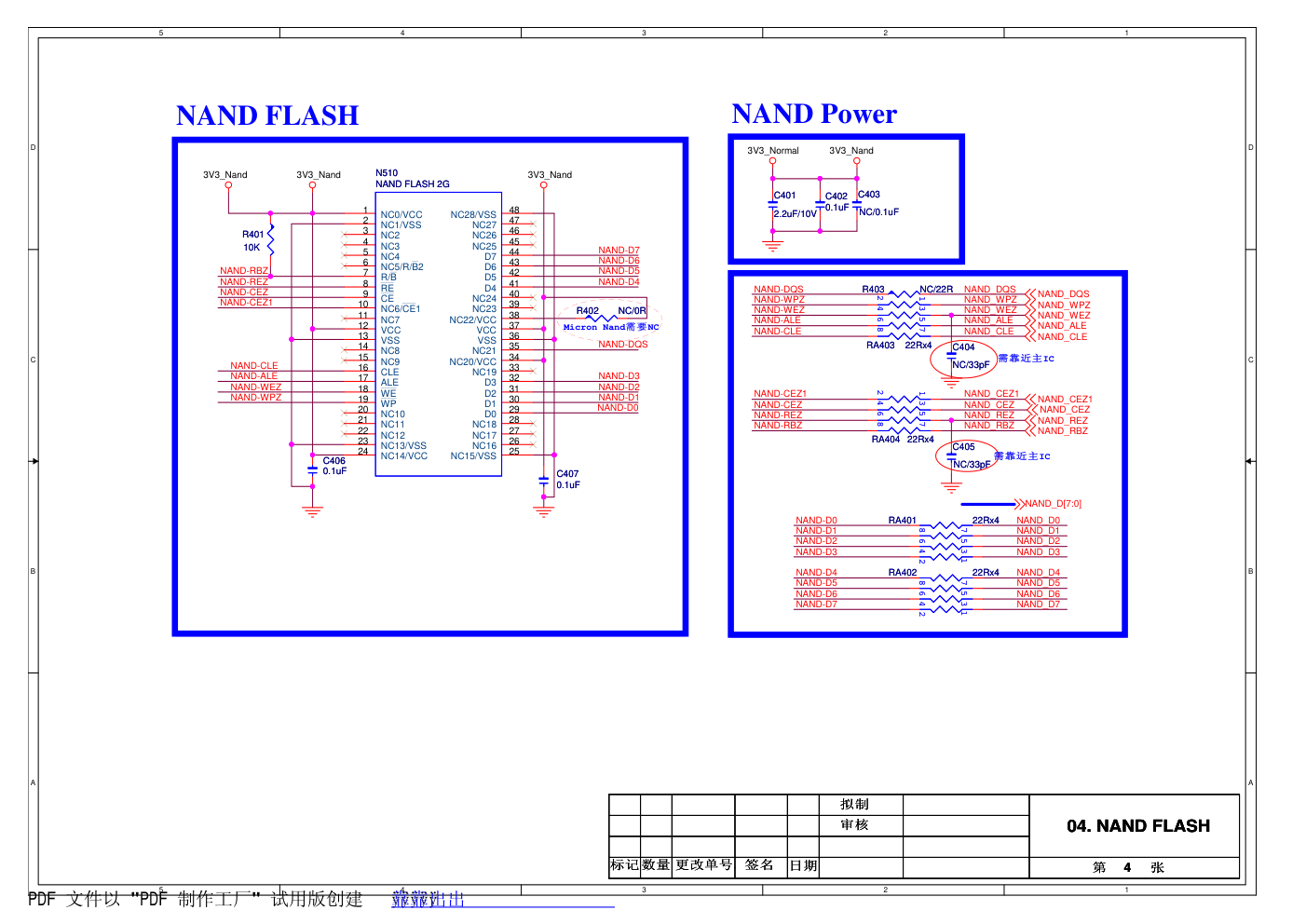The image size is (1306, 924).
Task: Select the 04. NAND FLASH title block text
Action: (1137, 826)
